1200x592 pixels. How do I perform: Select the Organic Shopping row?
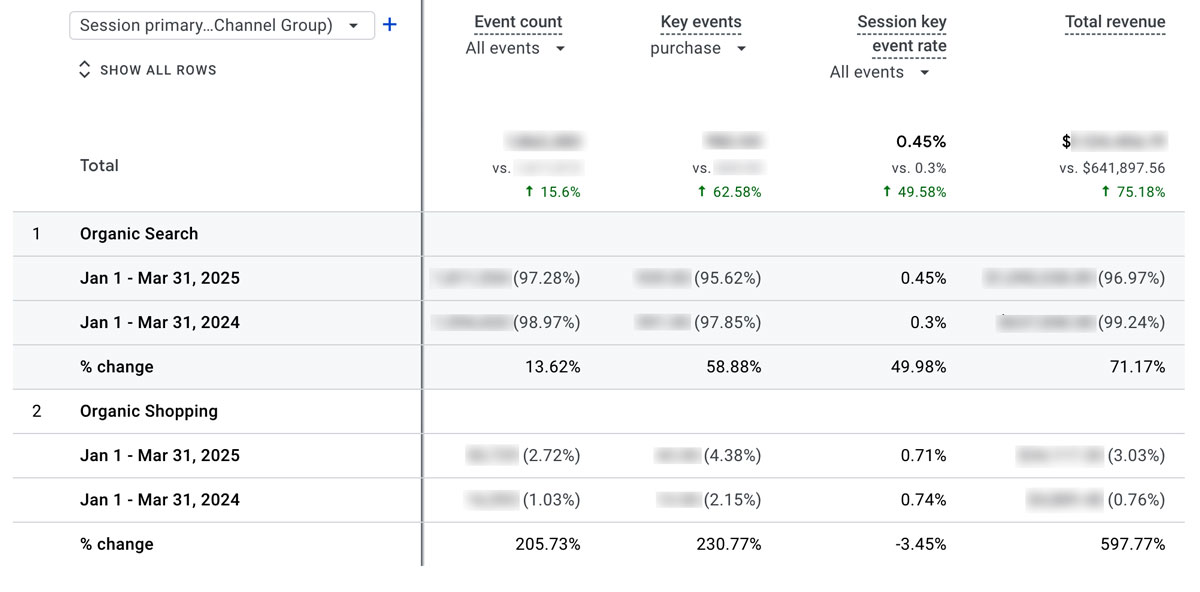[x=146, y=411]
